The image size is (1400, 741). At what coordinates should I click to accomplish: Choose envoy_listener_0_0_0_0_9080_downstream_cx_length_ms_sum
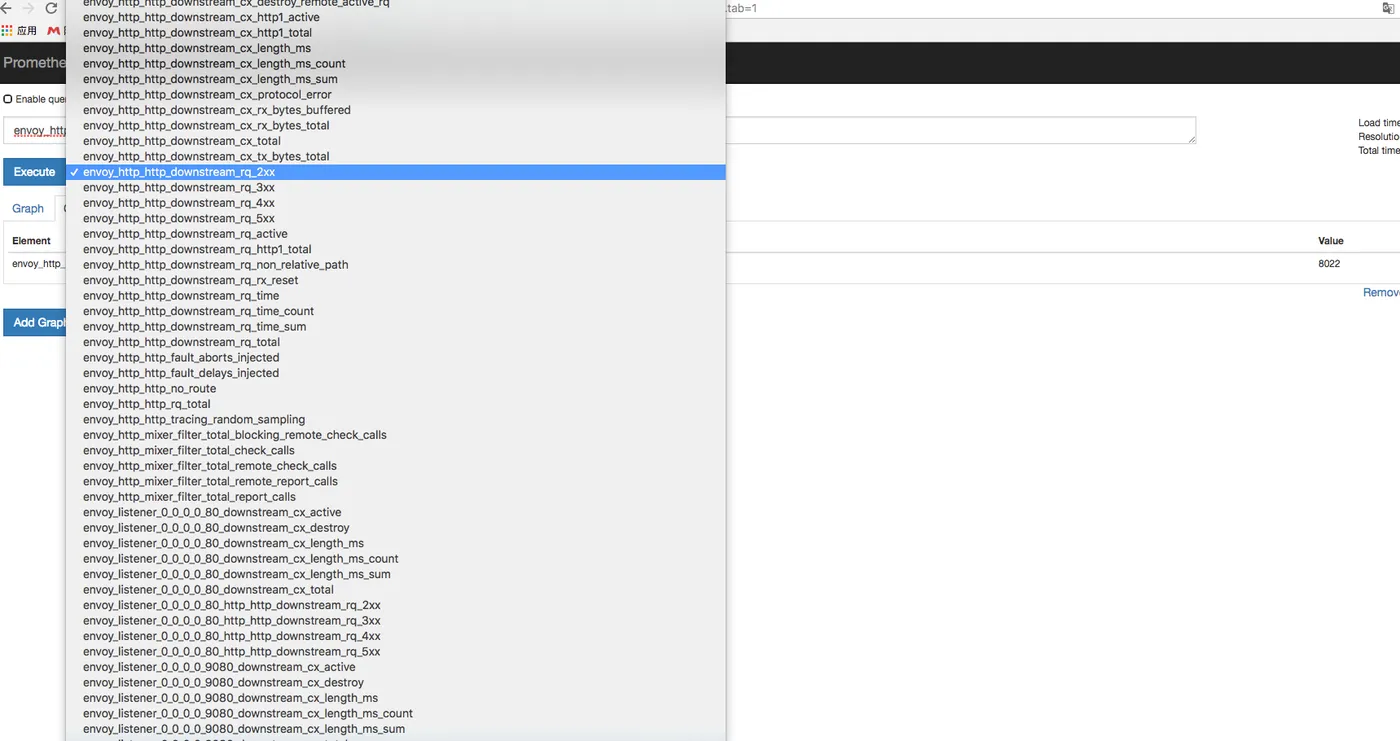click(x=396, y=730)
